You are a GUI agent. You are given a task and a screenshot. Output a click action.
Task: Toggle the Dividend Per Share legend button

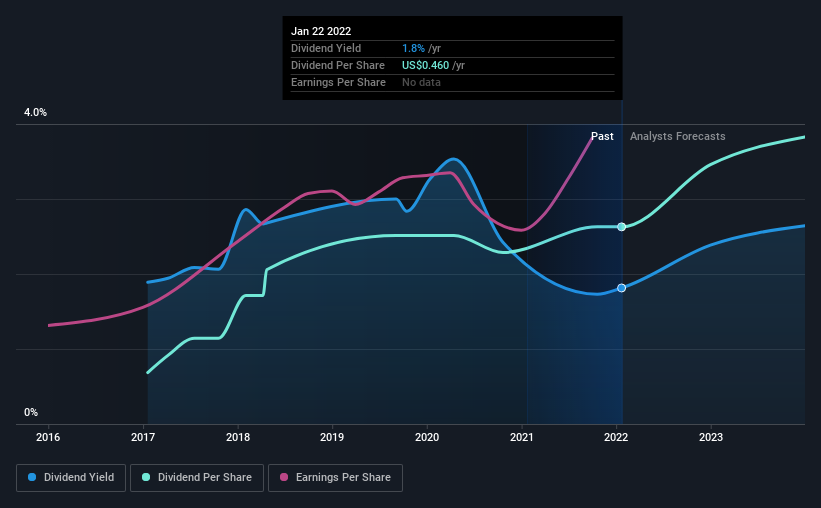(x=197, y=478)
